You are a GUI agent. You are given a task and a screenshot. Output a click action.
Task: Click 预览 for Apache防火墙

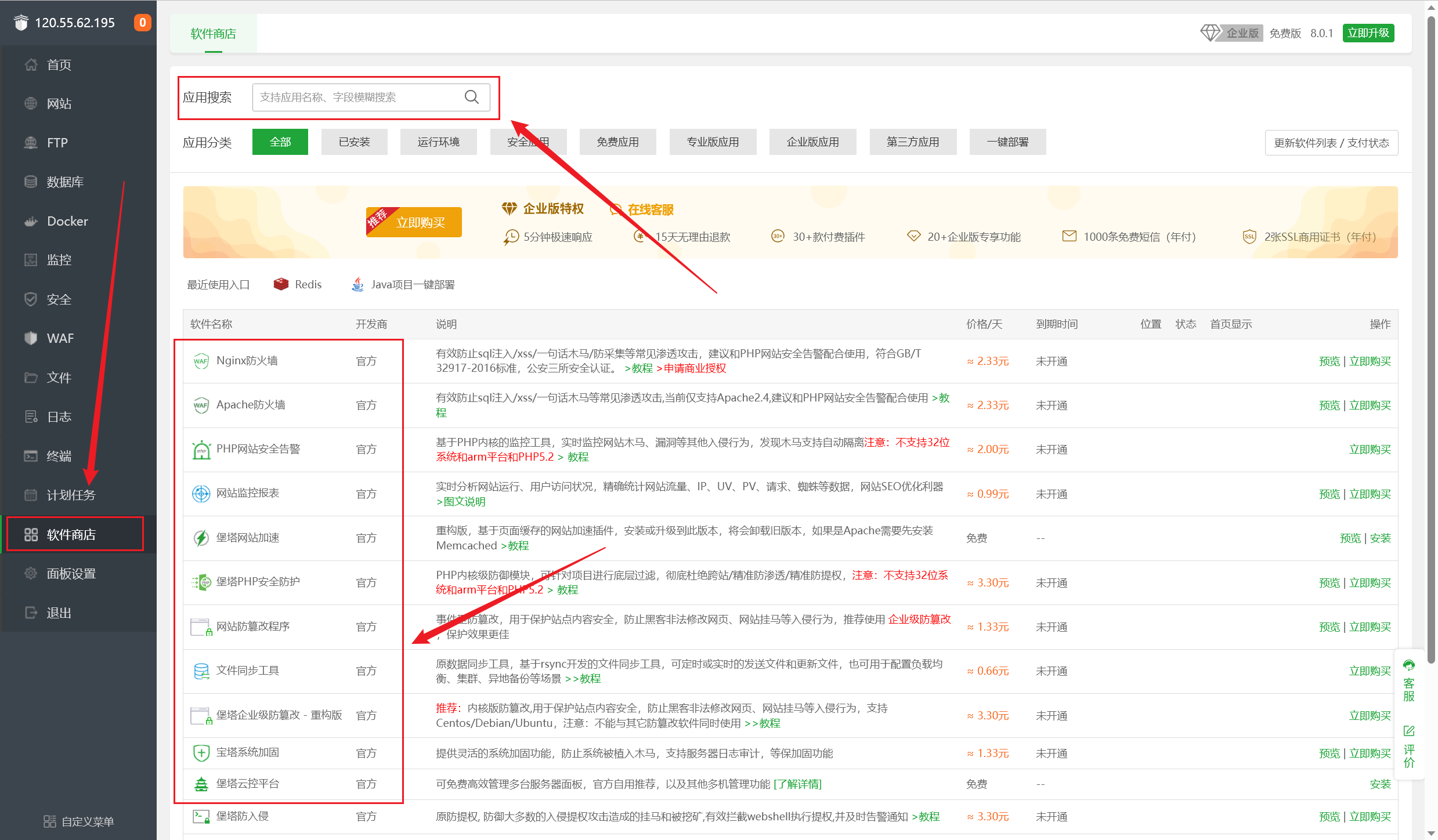(1329, 405)
